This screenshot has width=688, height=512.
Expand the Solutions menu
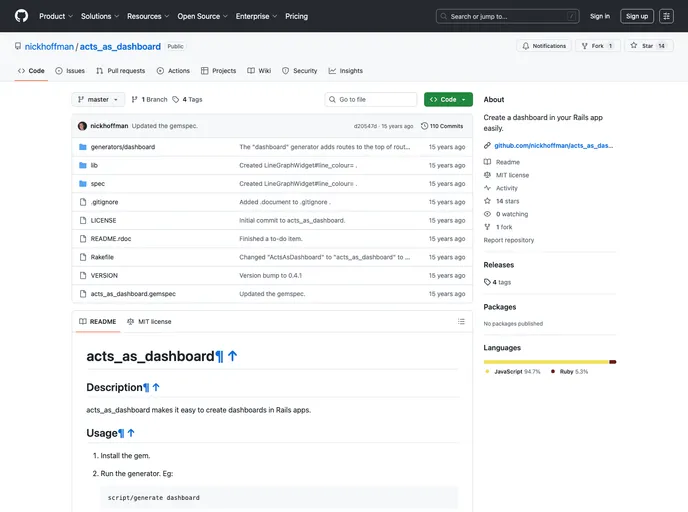coord(100,16)
